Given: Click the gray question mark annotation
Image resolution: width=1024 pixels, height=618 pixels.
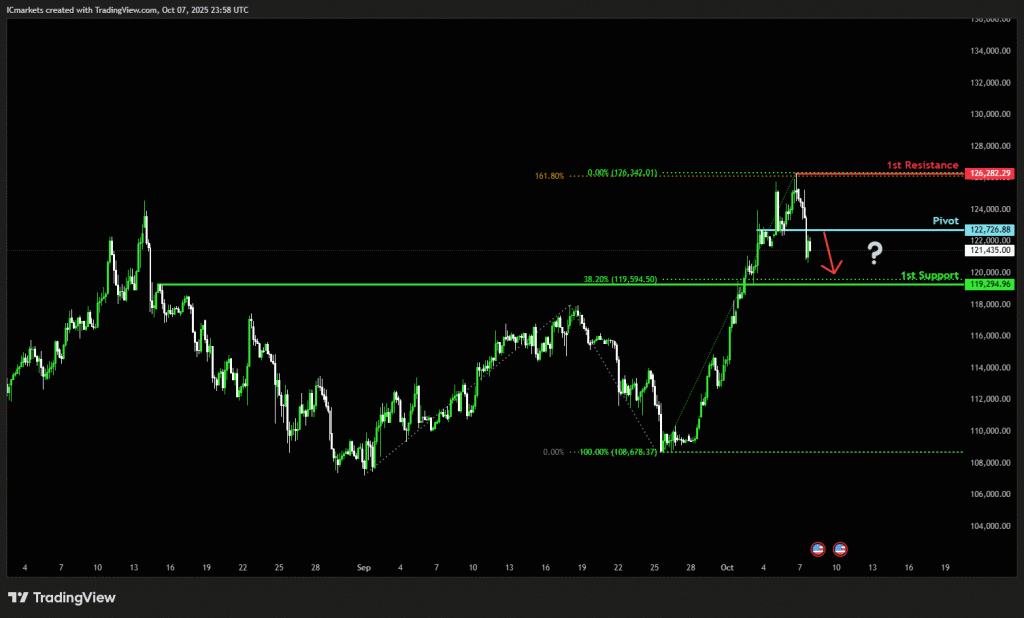Looking at the screenshot, I should pyautogui.click(x=875, y=252).
